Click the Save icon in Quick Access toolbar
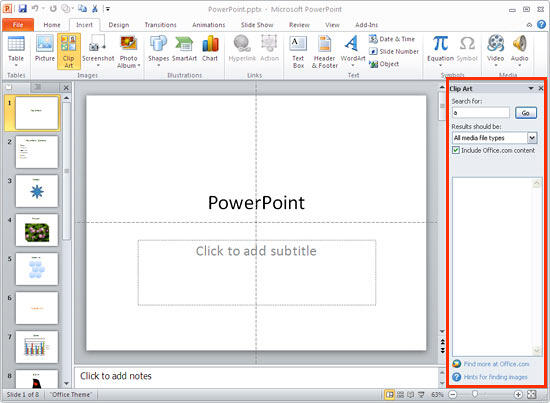550x403 pixels. point(22,8)
